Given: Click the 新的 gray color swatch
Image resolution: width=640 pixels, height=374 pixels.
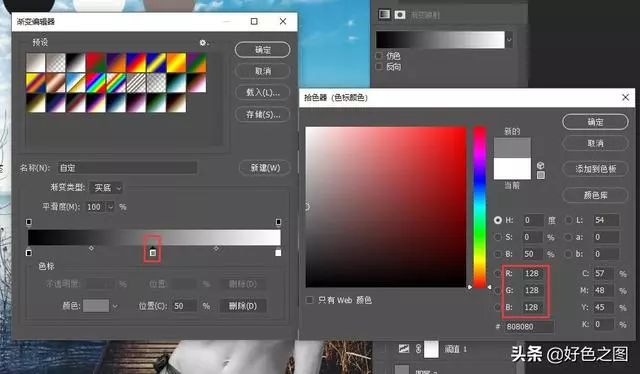Looking at the screenshot, I should (512, 148).
